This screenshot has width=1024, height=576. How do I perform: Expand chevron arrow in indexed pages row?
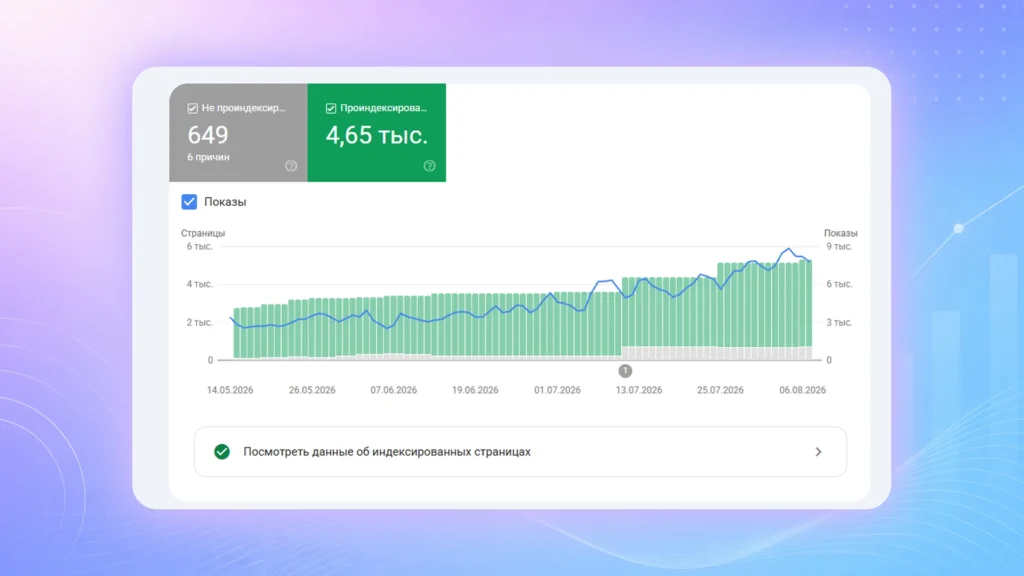click(x=818, y=452)
